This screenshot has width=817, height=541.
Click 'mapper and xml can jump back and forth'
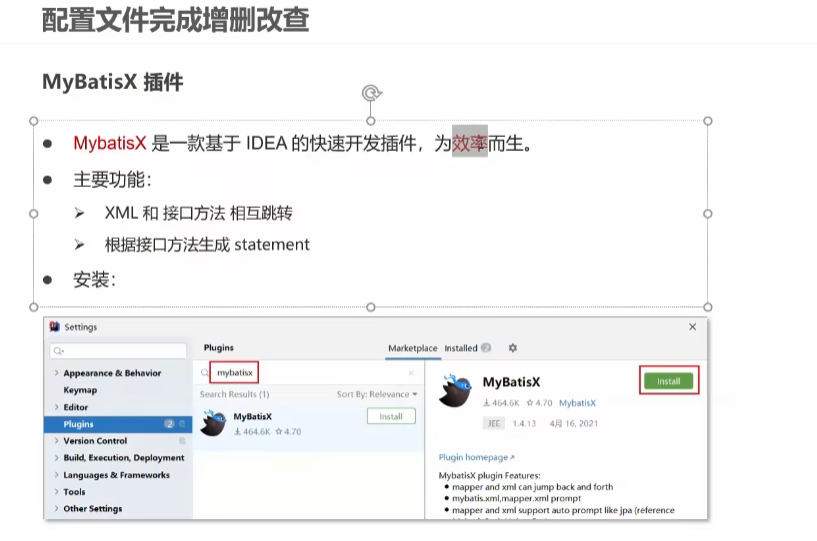click(x=533, y=487)
